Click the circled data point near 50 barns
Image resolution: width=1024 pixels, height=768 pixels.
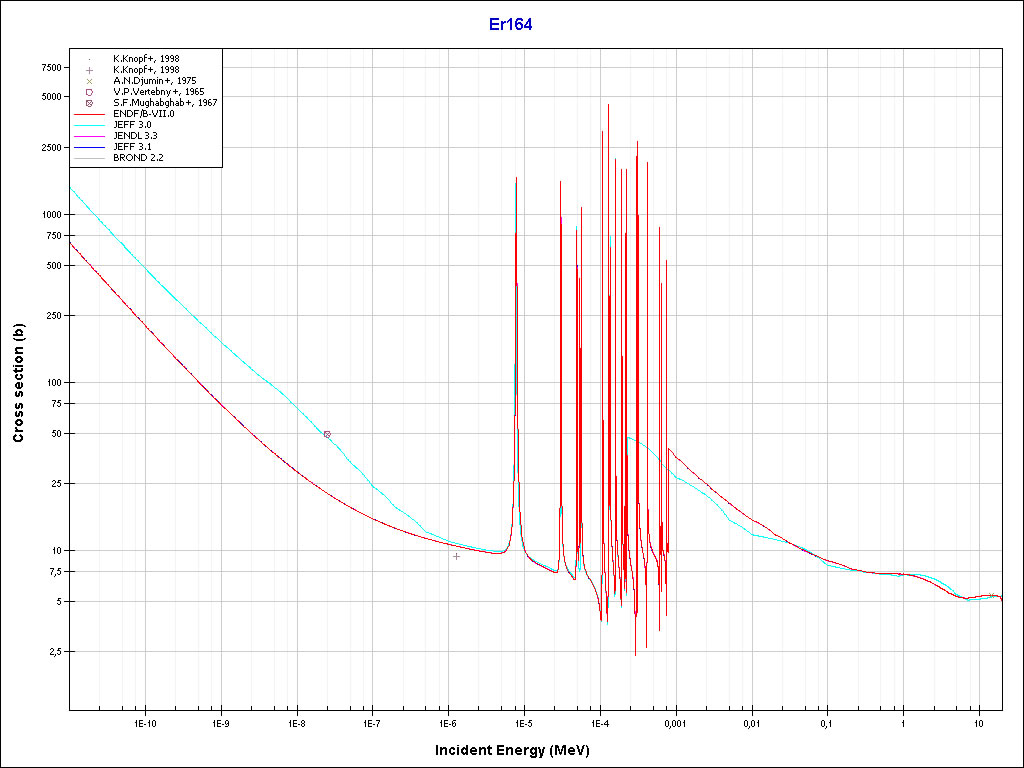tap(327, 434)
